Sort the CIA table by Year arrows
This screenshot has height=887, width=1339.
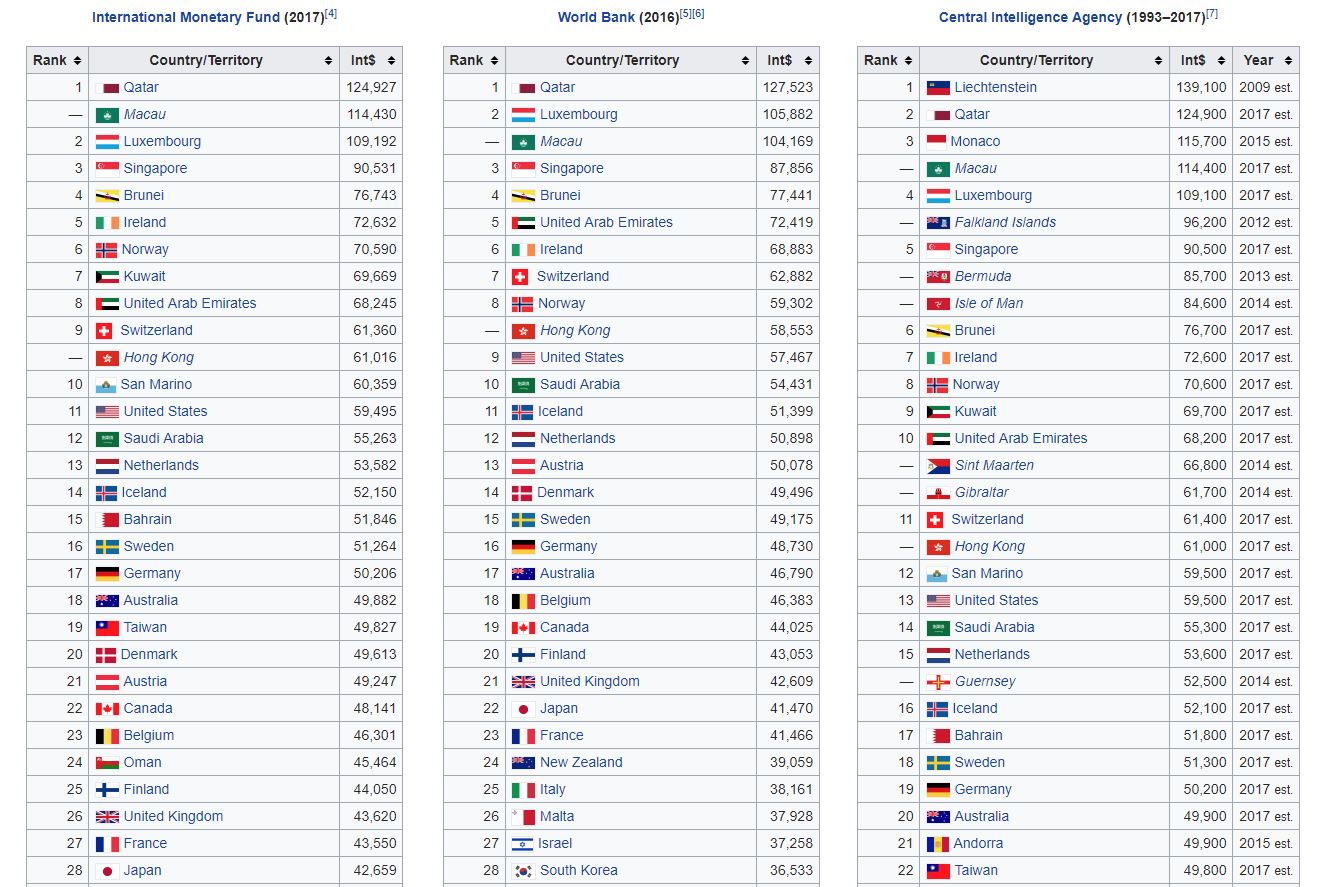coord(1288,60)
